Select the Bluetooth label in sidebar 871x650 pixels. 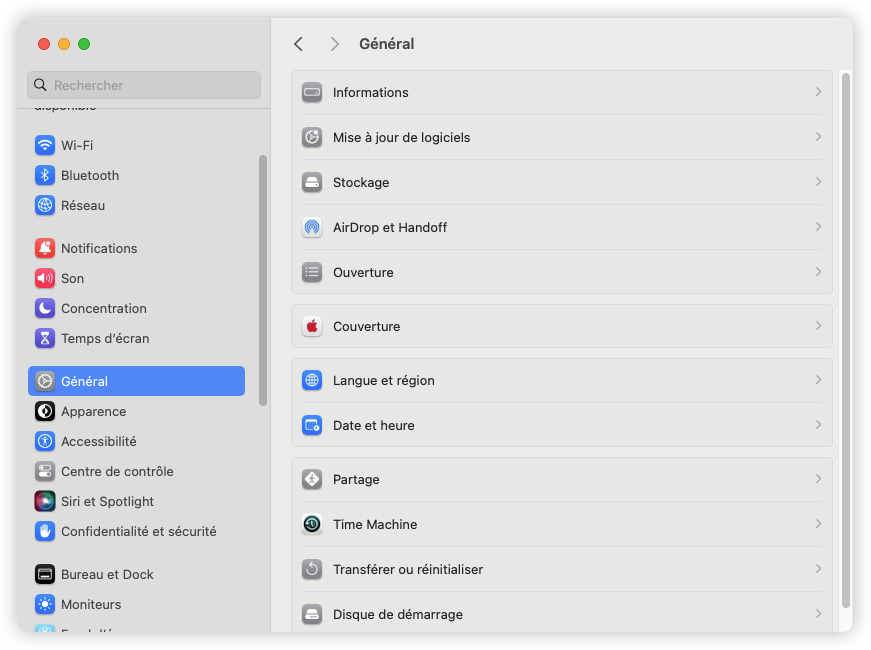pyautogui.click(x=90, y=176)
